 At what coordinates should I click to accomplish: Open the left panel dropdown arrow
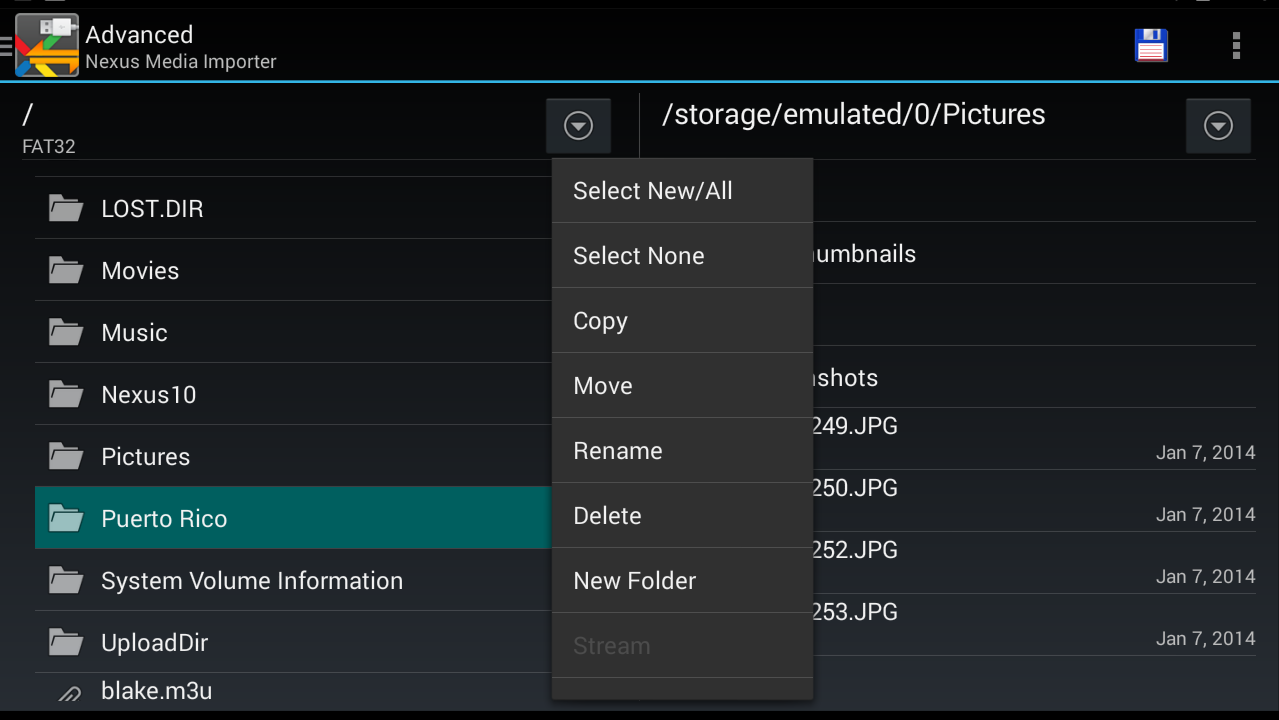click(578, 125)
